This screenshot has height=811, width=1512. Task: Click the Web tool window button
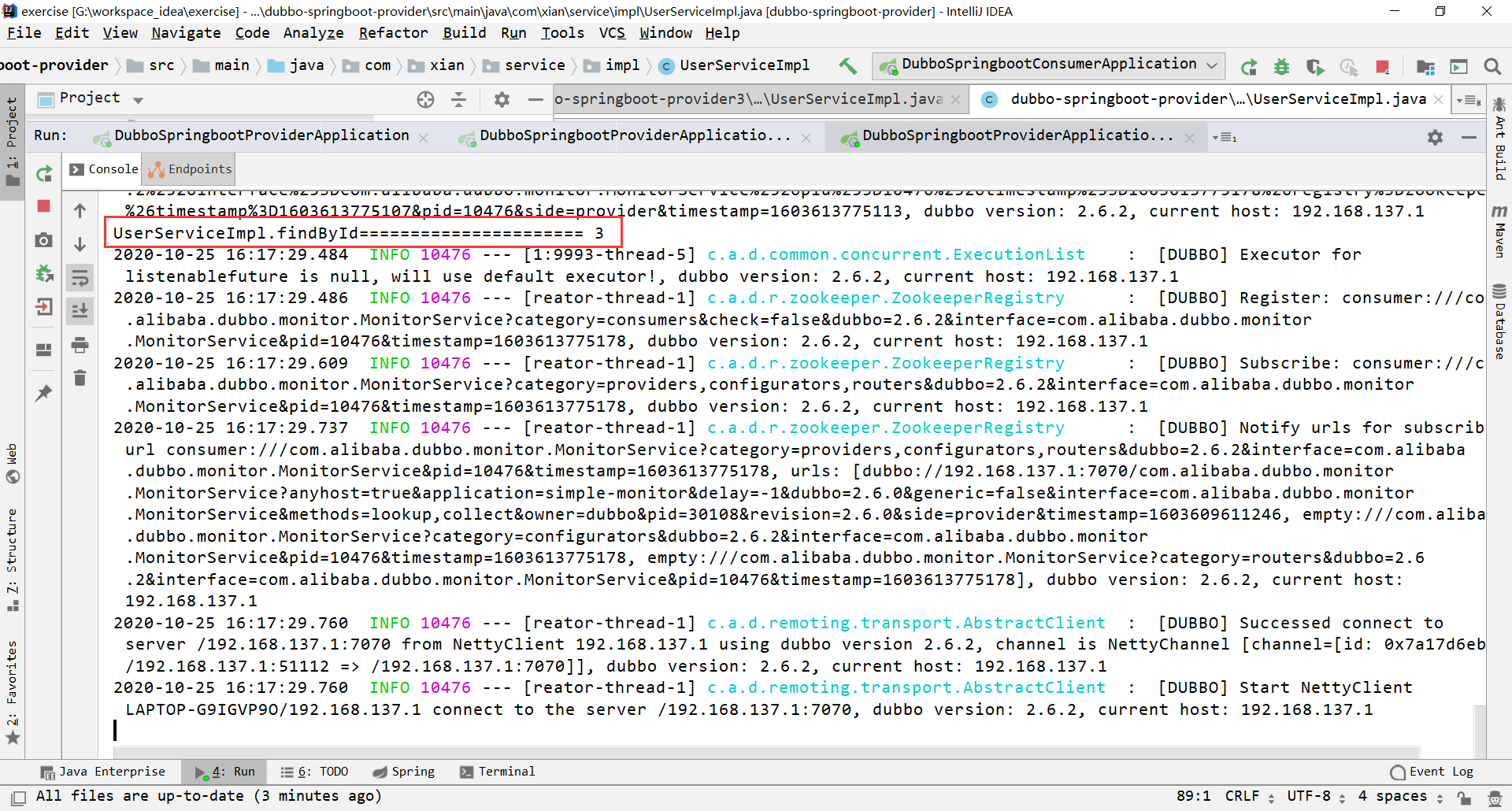(12, 464)
